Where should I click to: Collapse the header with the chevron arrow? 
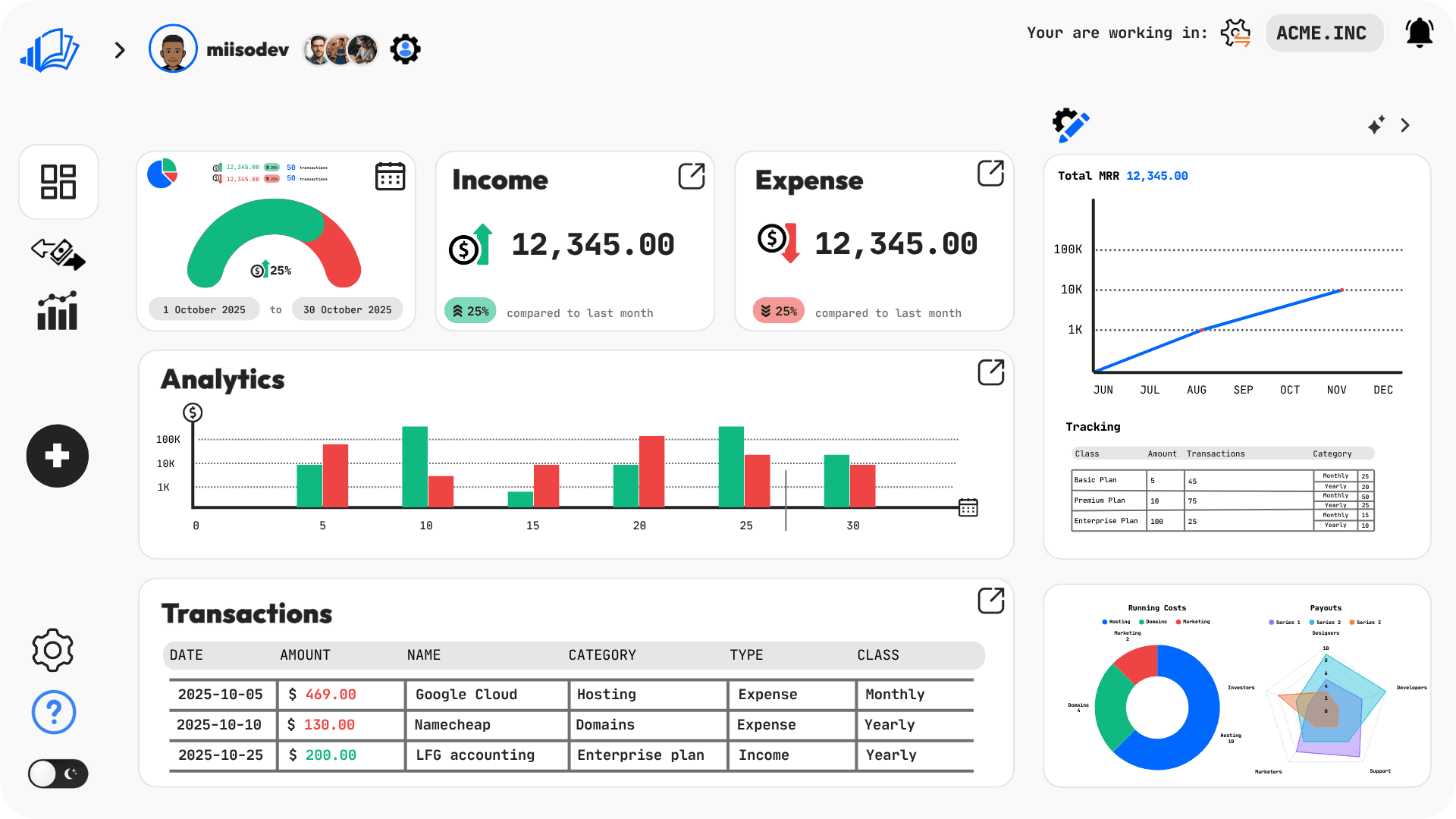(x=119, y=49)
